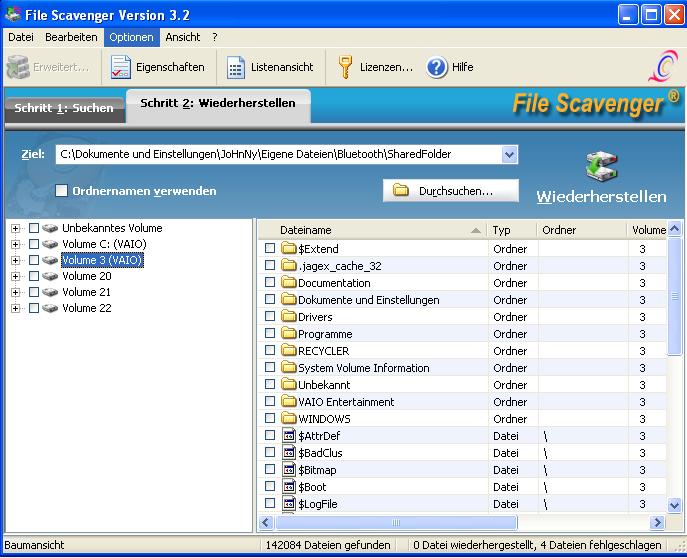Click the scroll up arrow of file list
687x558 pixels.
pyautogui.click(x=675, y=229)
